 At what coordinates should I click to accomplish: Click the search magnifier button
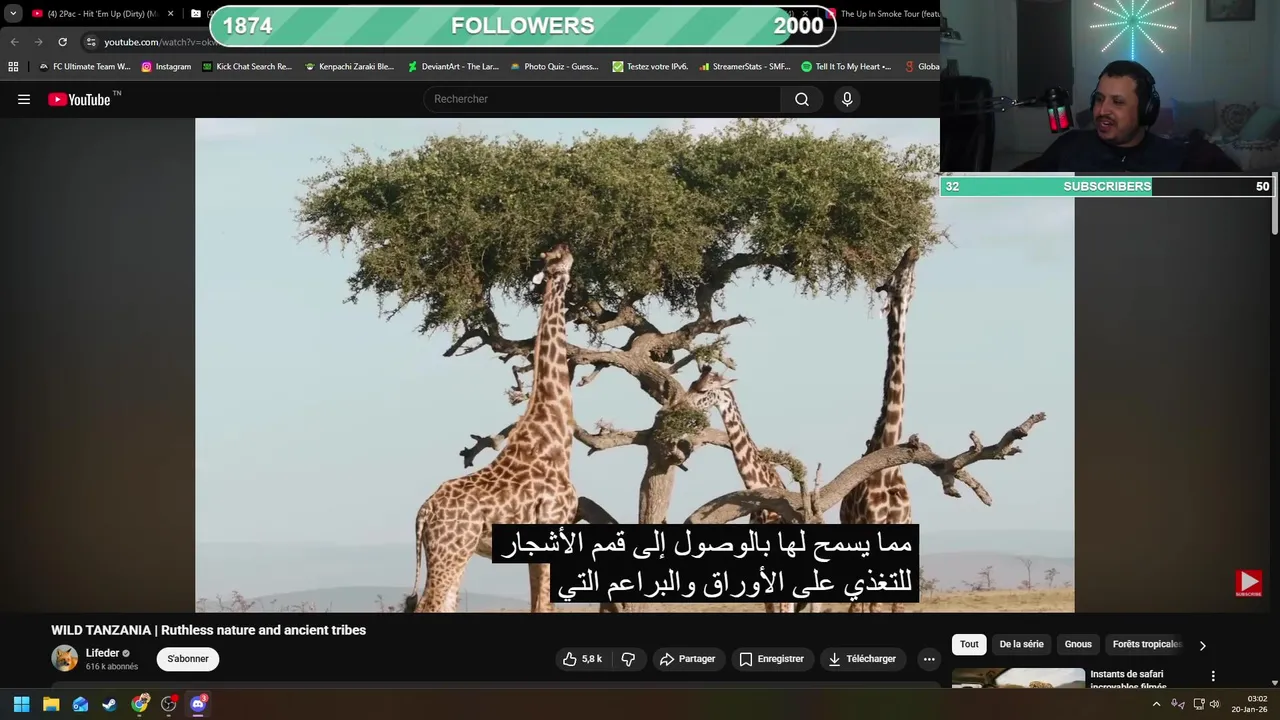(x=801, y=99)
